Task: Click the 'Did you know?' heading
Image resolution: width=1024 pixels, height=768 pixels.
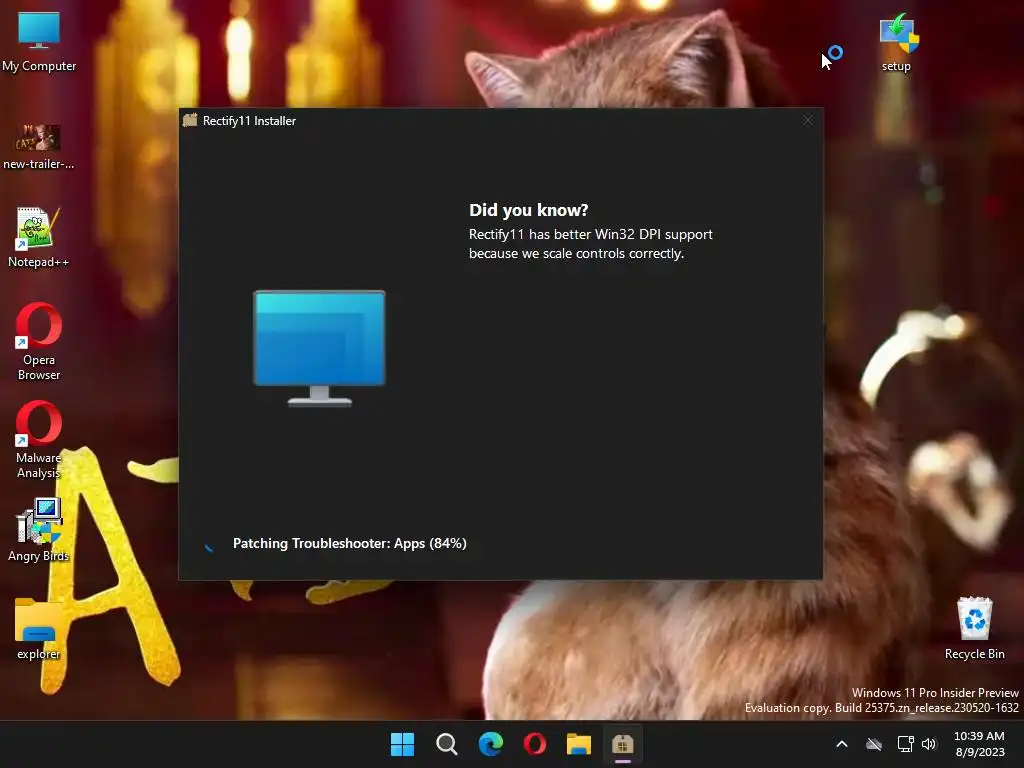Action: 528,210
